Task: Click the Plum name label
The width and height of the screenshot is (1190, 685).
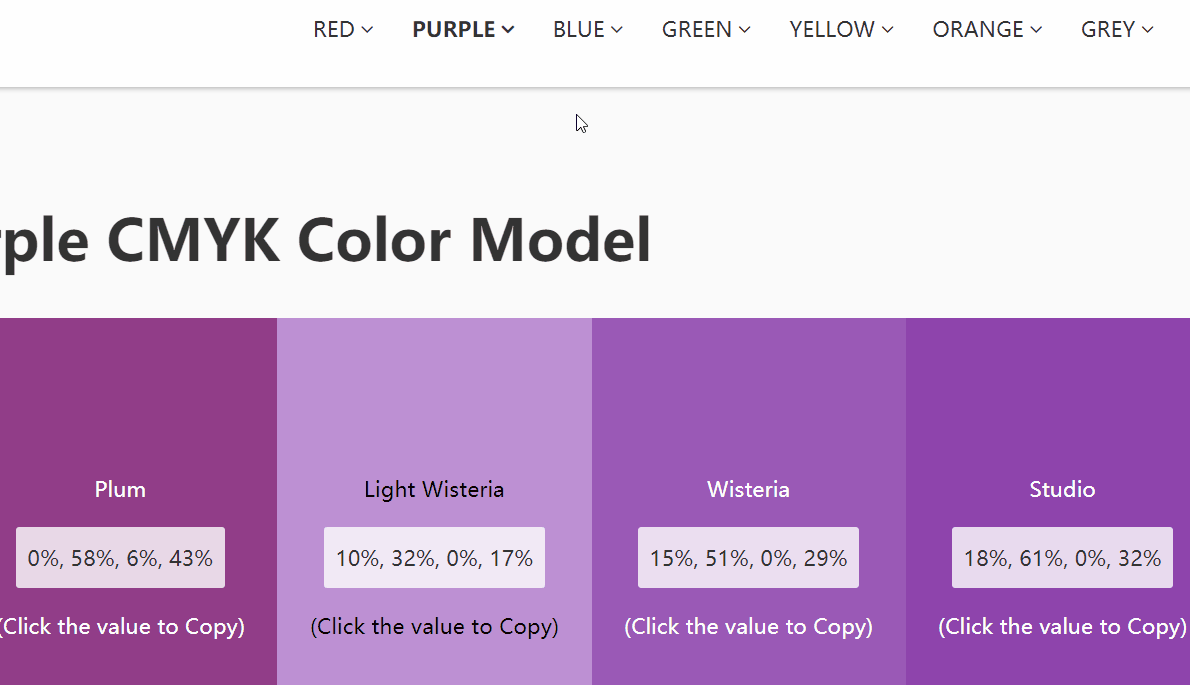Action: coord(120,489)
